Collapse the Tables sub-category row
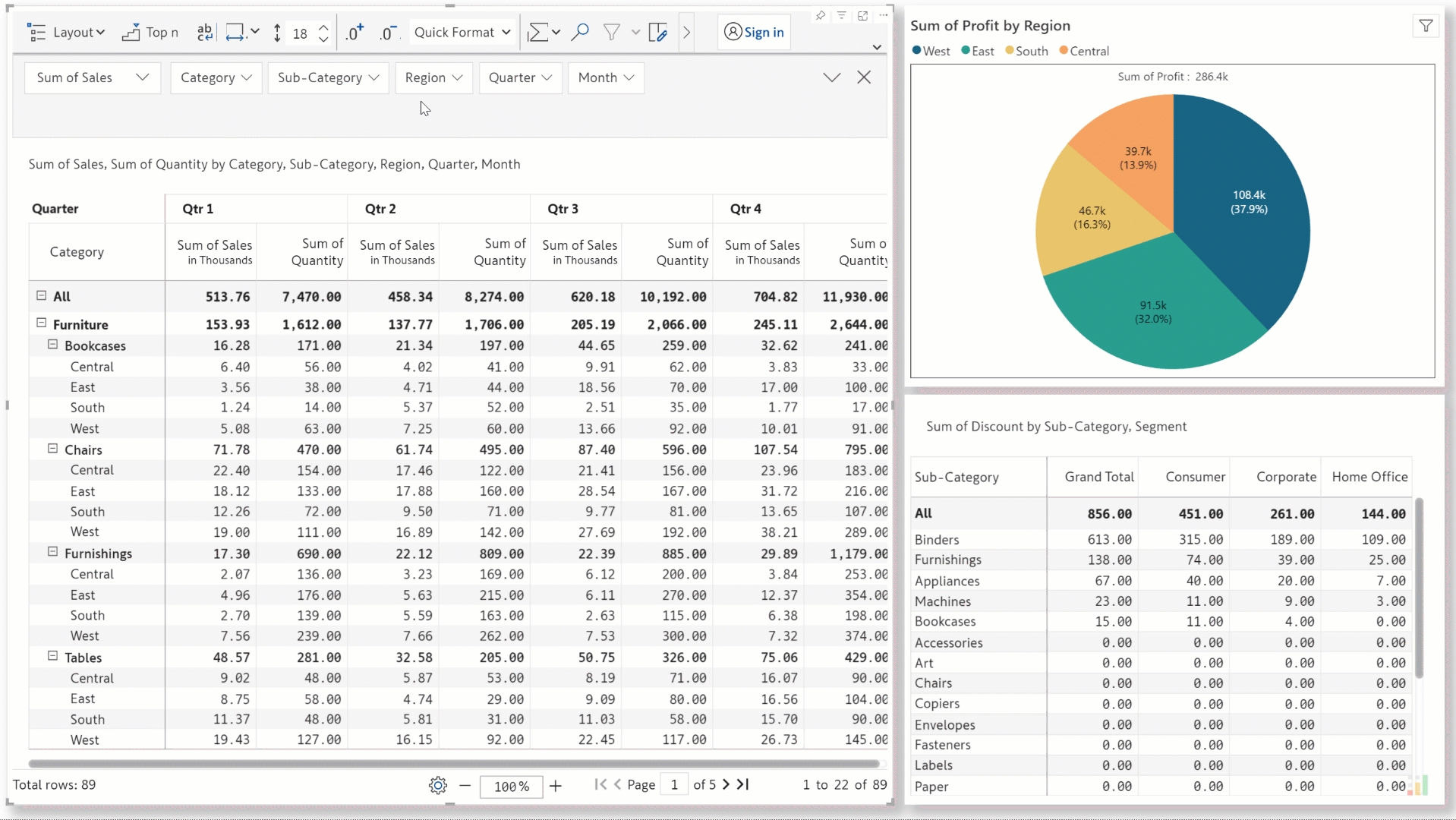 click(53, 656)
